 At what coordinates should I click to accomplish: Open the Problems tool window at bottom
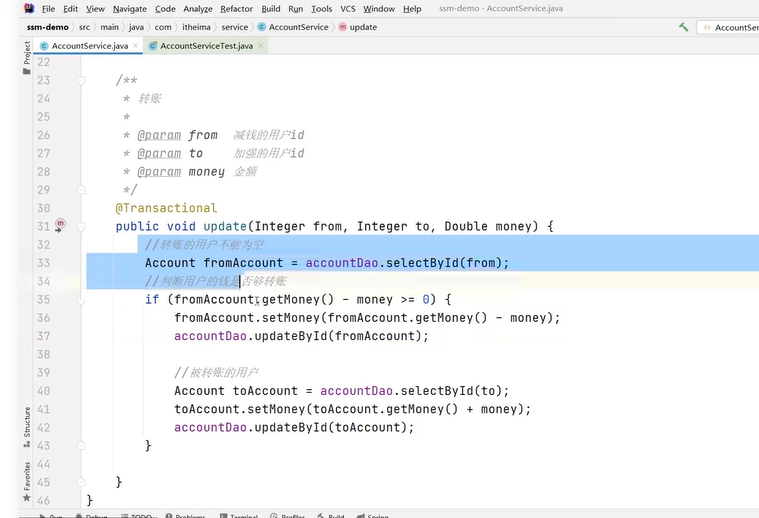pyautogui.click(x=185, y=516)
